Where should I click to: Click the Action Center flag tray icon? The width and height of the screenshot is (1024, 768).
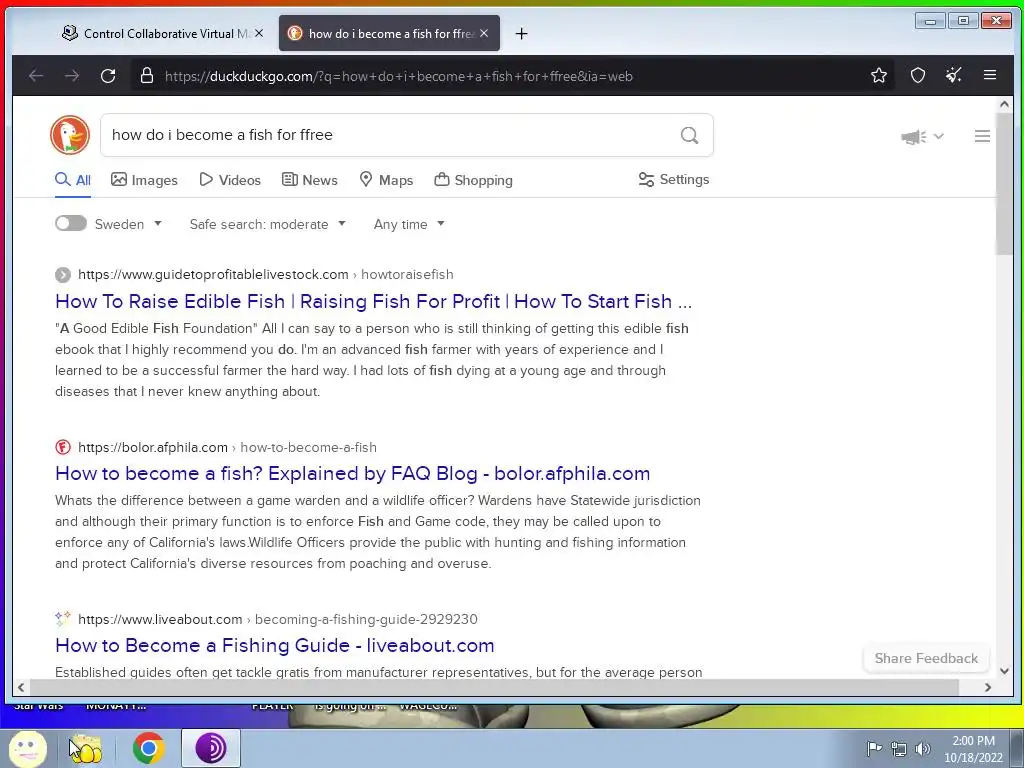(x=874, y=748)
